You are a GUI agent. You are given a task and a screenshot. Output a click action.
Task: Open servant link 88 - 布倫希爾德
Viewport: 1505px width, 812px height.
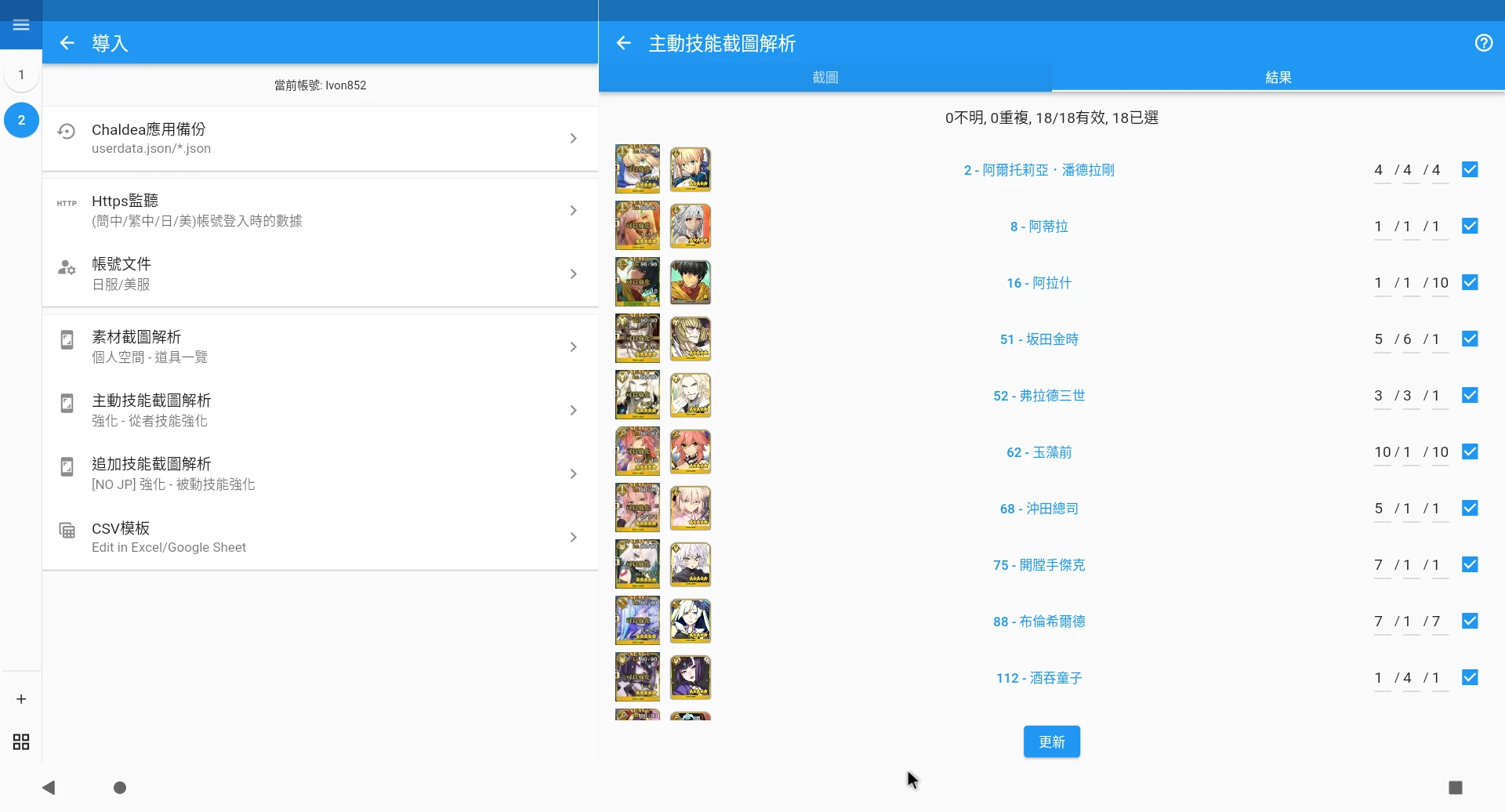pos(1039,622)
